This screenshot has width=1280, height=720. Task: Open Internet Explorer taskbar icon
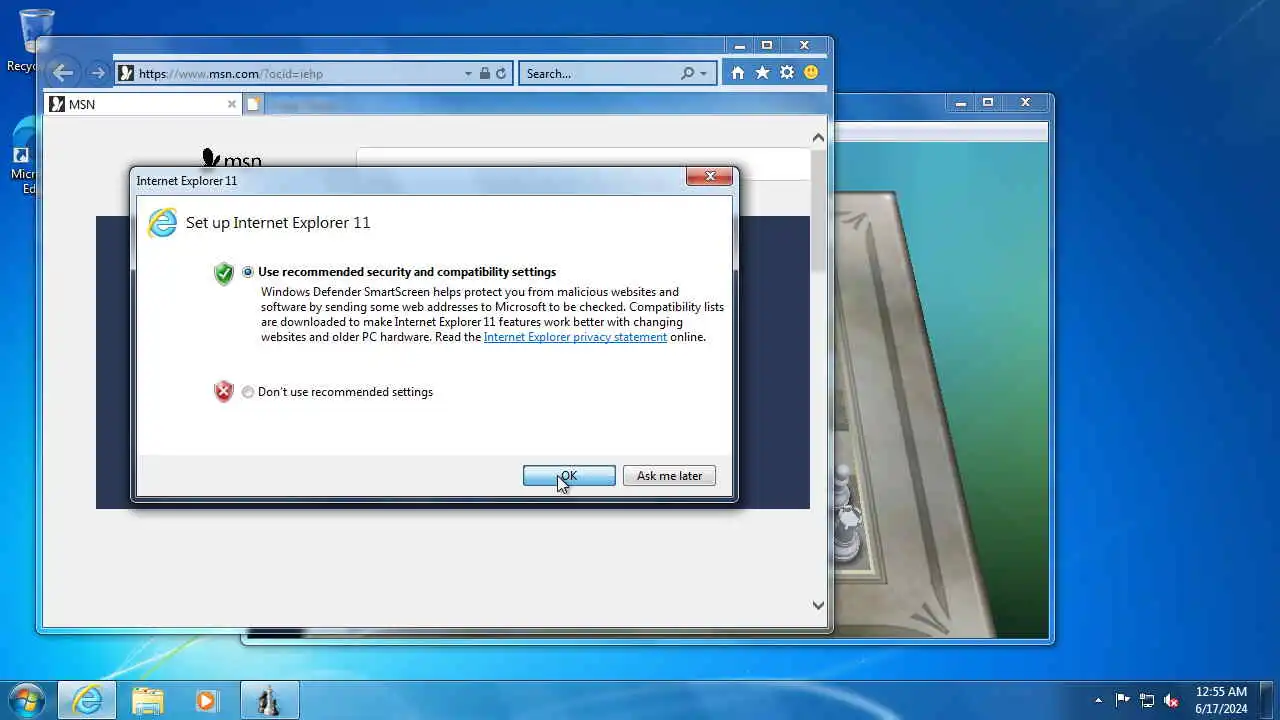(87, 700)
